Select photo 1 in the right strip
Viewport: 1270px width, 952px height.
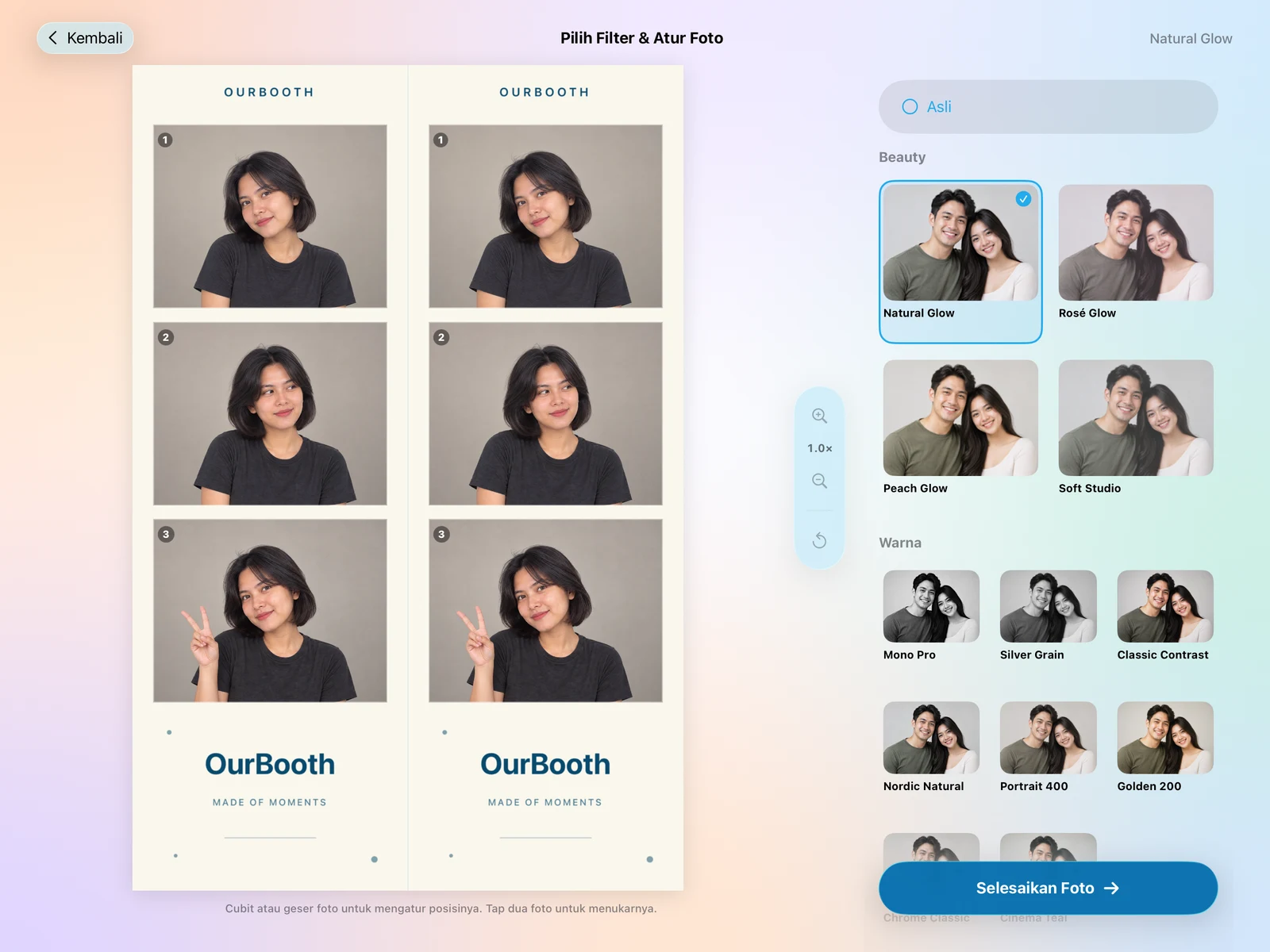click(545, 216)
